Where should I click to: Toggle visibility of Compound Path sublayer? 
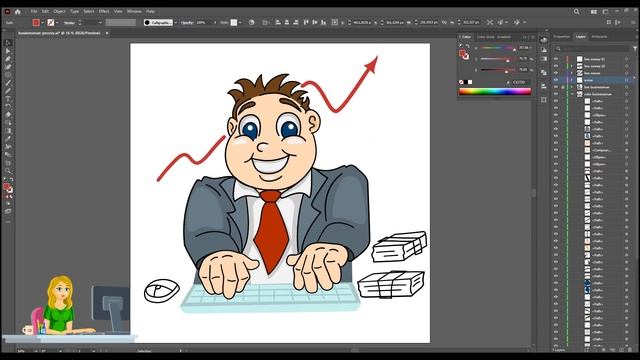pyautogui.click(x=556, y=150)
